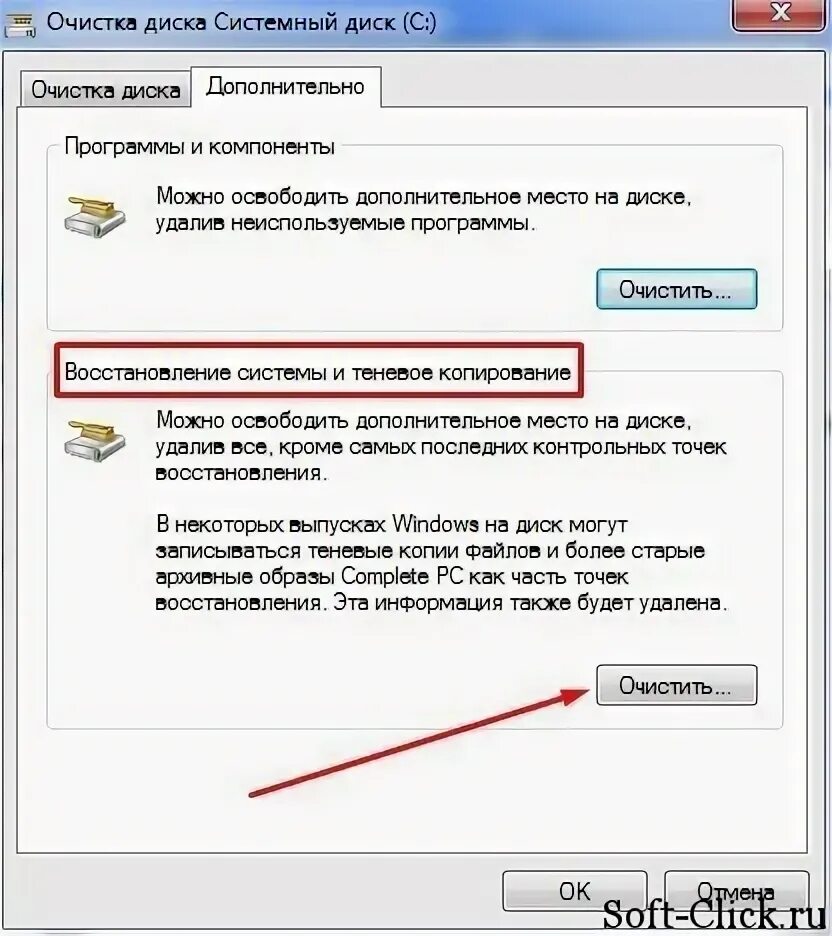Click the red-boxed Восстановление системы и теневое копирование label
Image resolution: width=832 pixels, height=936 pixels.
318,372
